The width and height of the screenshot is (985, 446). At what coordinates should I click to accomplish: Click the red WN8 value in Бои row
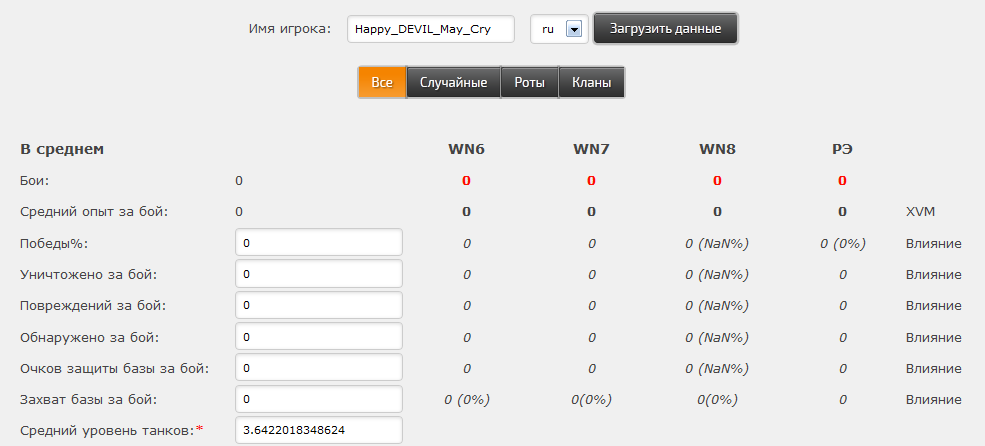click(x=717, y=181)
